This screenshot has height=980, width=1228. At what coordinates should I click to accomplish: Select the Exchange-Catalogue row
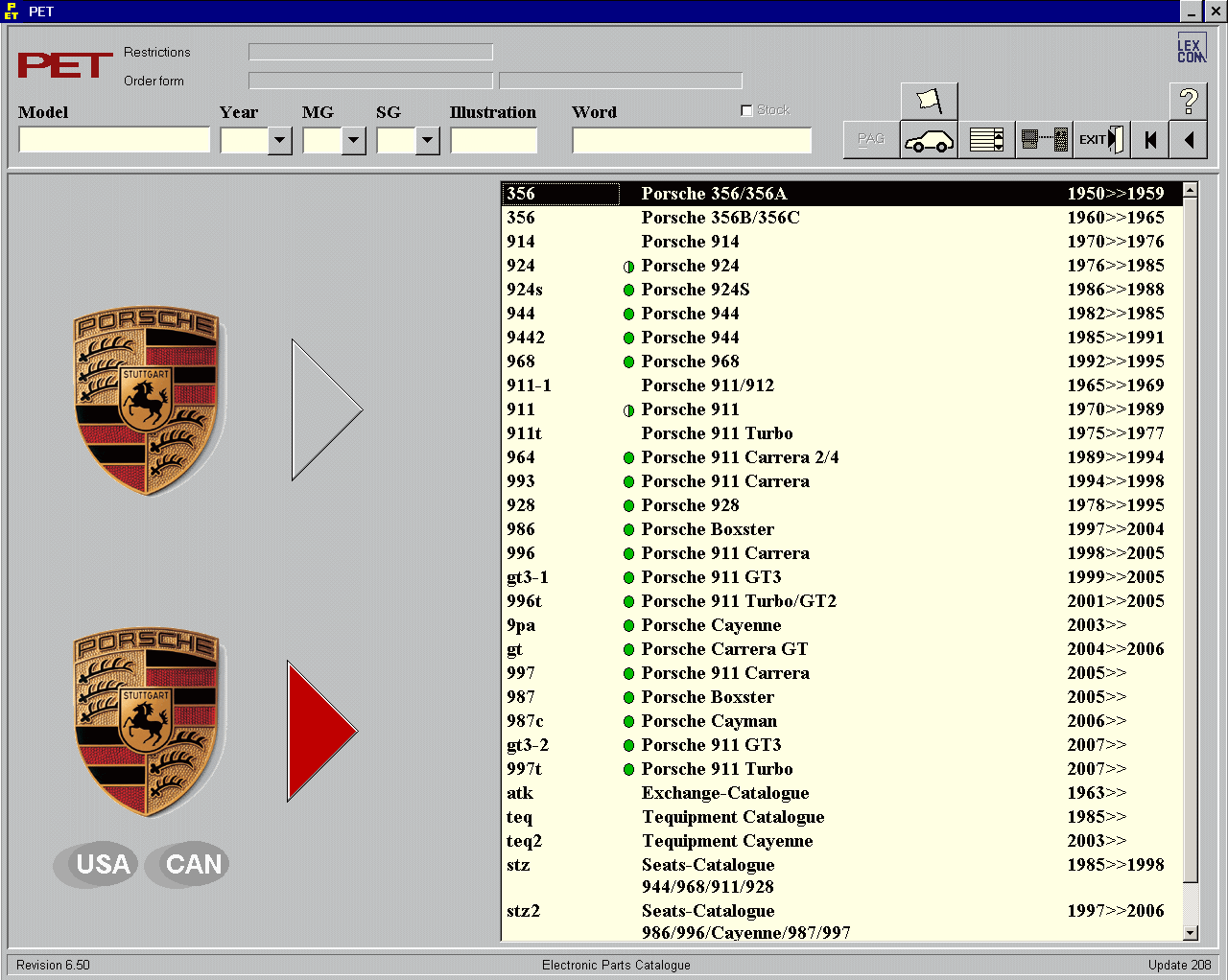(841, 793)
